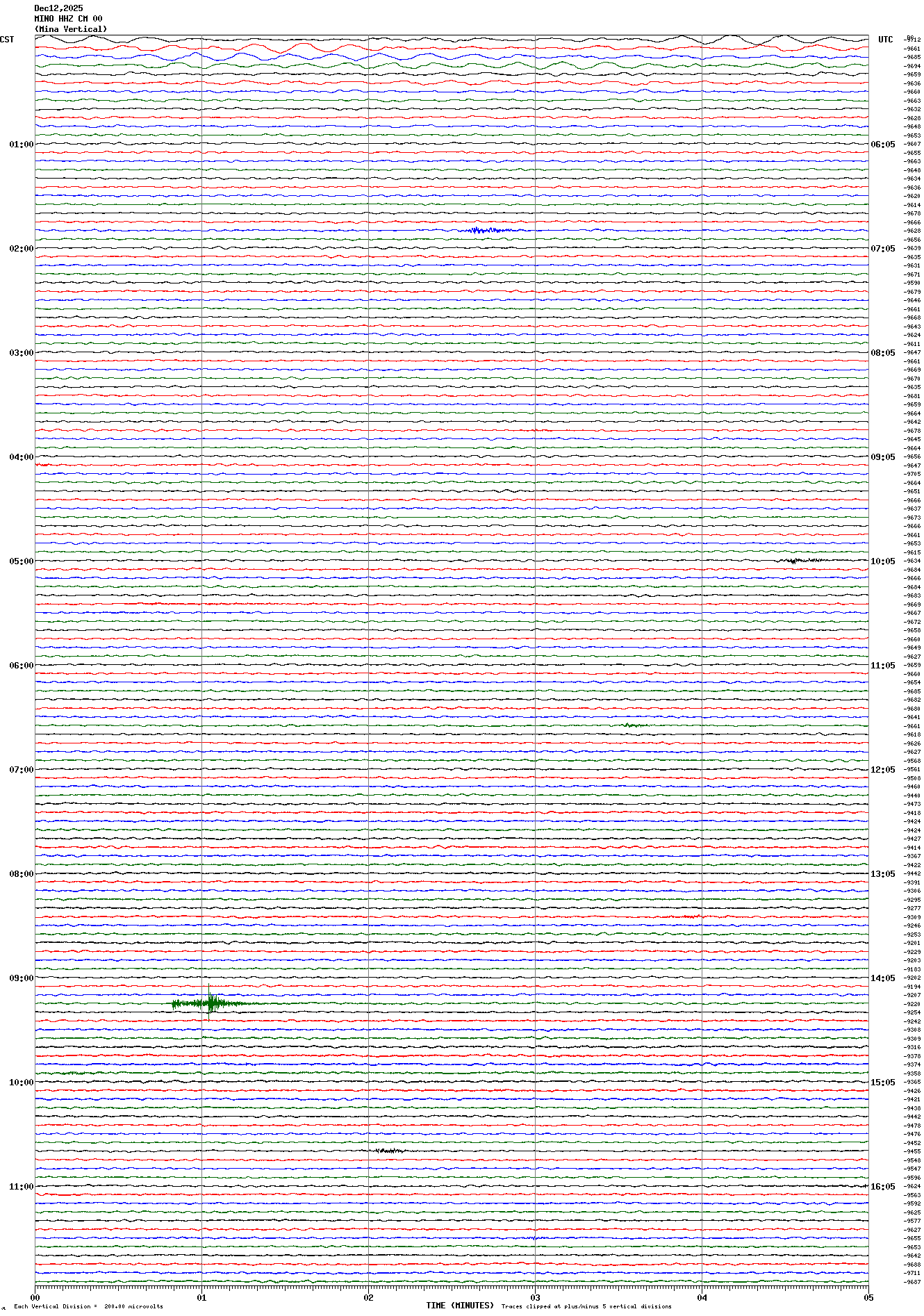Click the 16:05 UTC time label
Screen dimensions: 924x1316
(x=883, y=1187)
